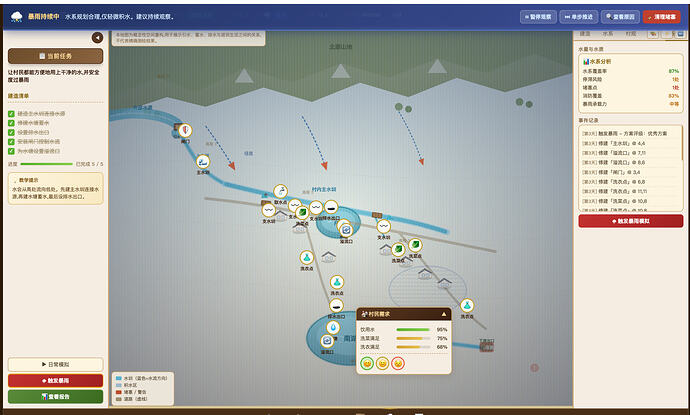Collapse the 村民需求 villager needs panel
Viewport: 690px width, 415px height.
(444, 314)
